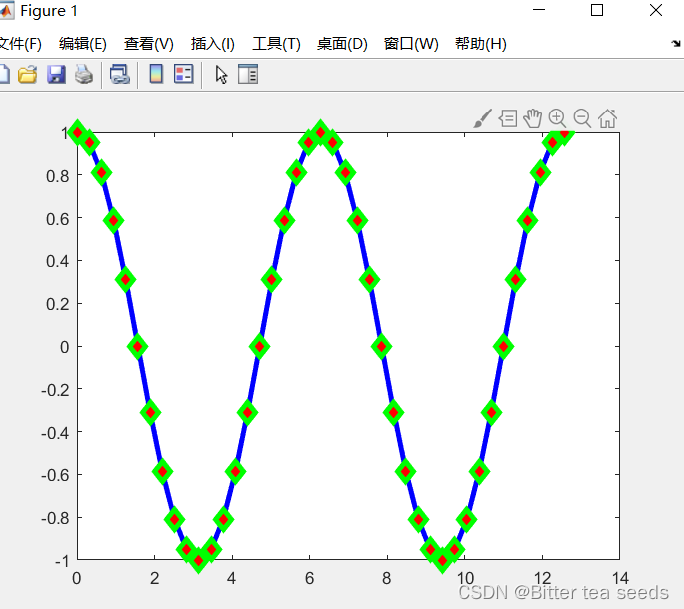Select the pan hand tool
The image size is (684, 609).
[533, 119]
